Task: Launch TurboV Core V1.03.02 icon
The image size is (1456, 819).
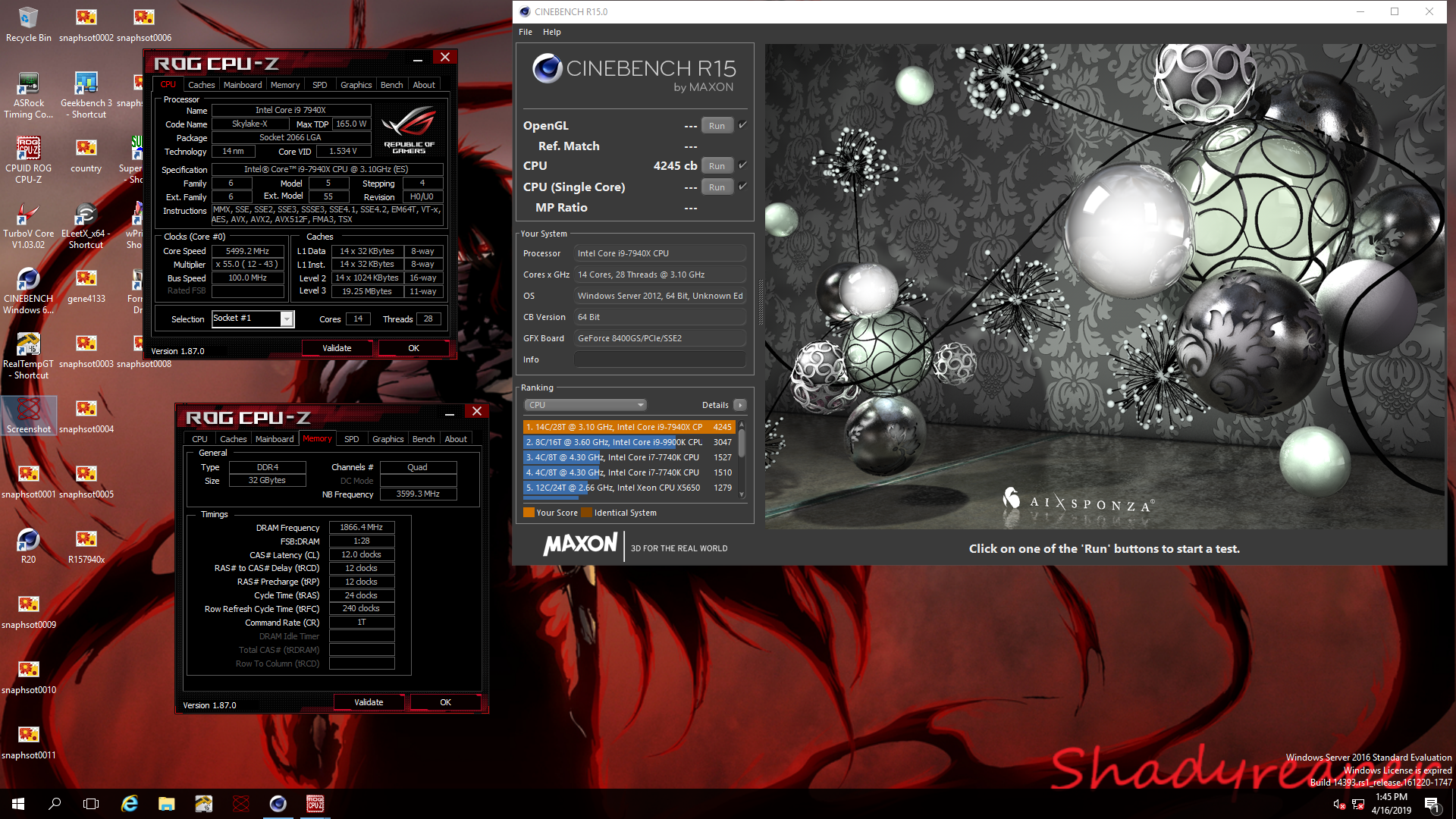Action: pos(28,225)
